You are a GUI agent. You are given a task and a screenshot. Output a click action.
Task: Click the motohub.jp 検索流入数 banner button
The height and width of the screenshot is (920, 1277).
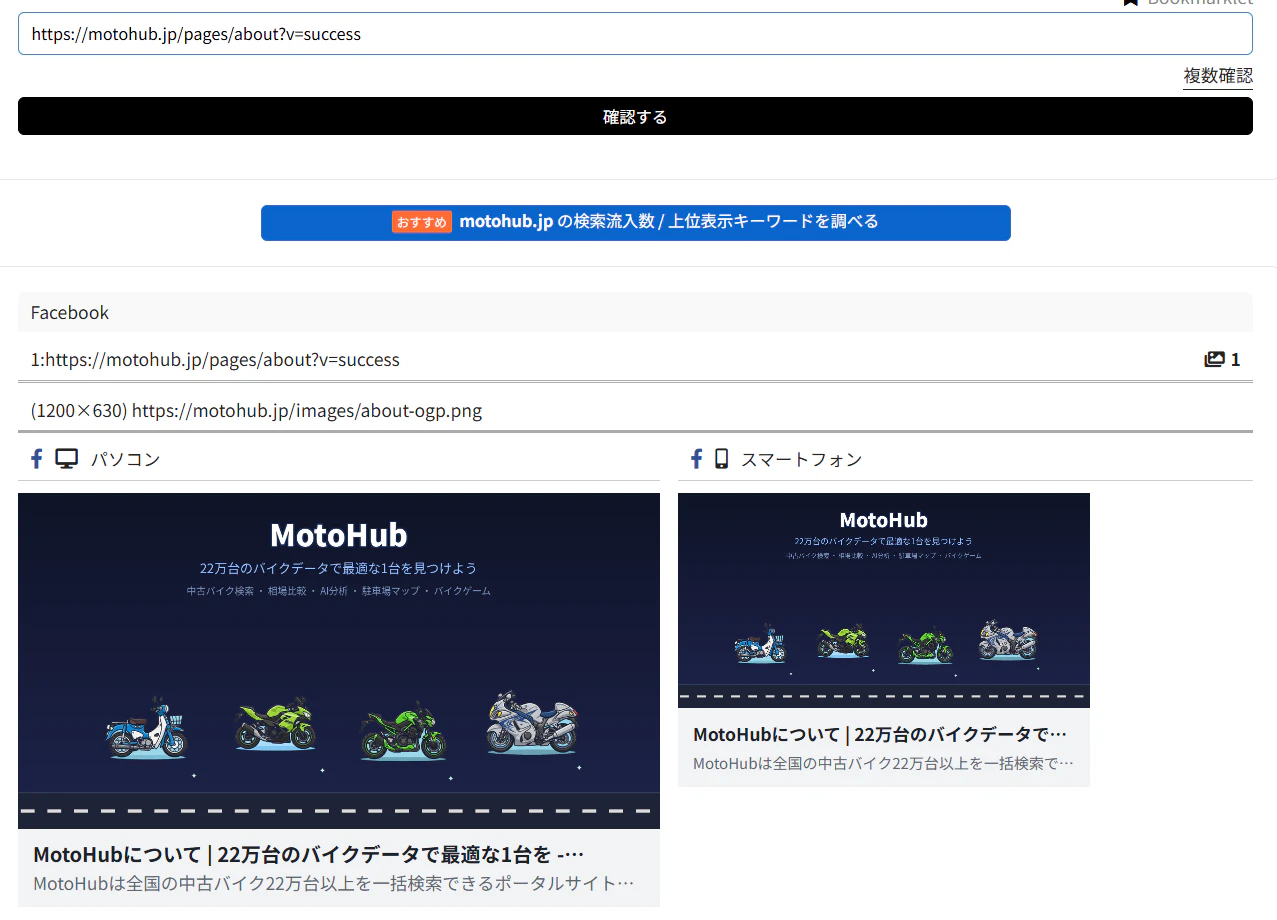point(635,222)
